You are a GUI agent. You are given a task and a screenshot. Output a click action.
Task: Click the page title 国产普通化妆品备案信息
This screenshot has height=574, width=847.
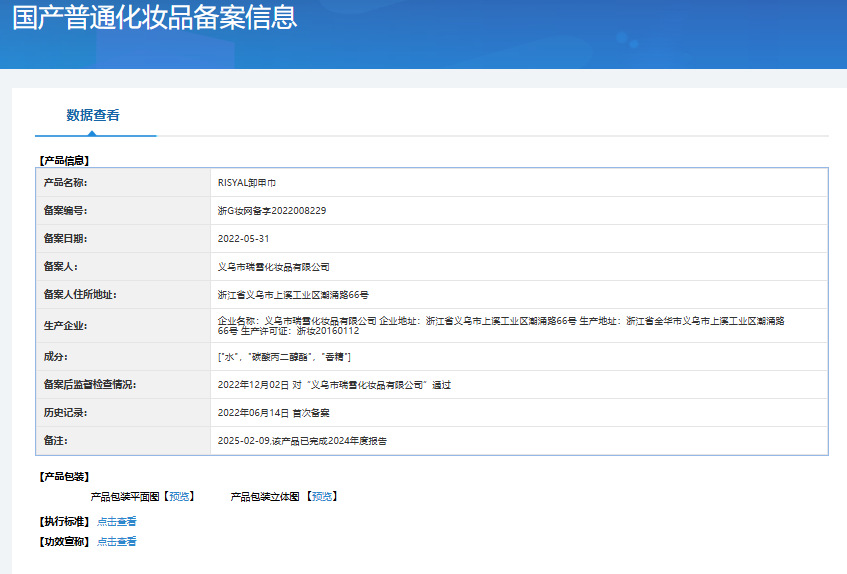[154, 17]
